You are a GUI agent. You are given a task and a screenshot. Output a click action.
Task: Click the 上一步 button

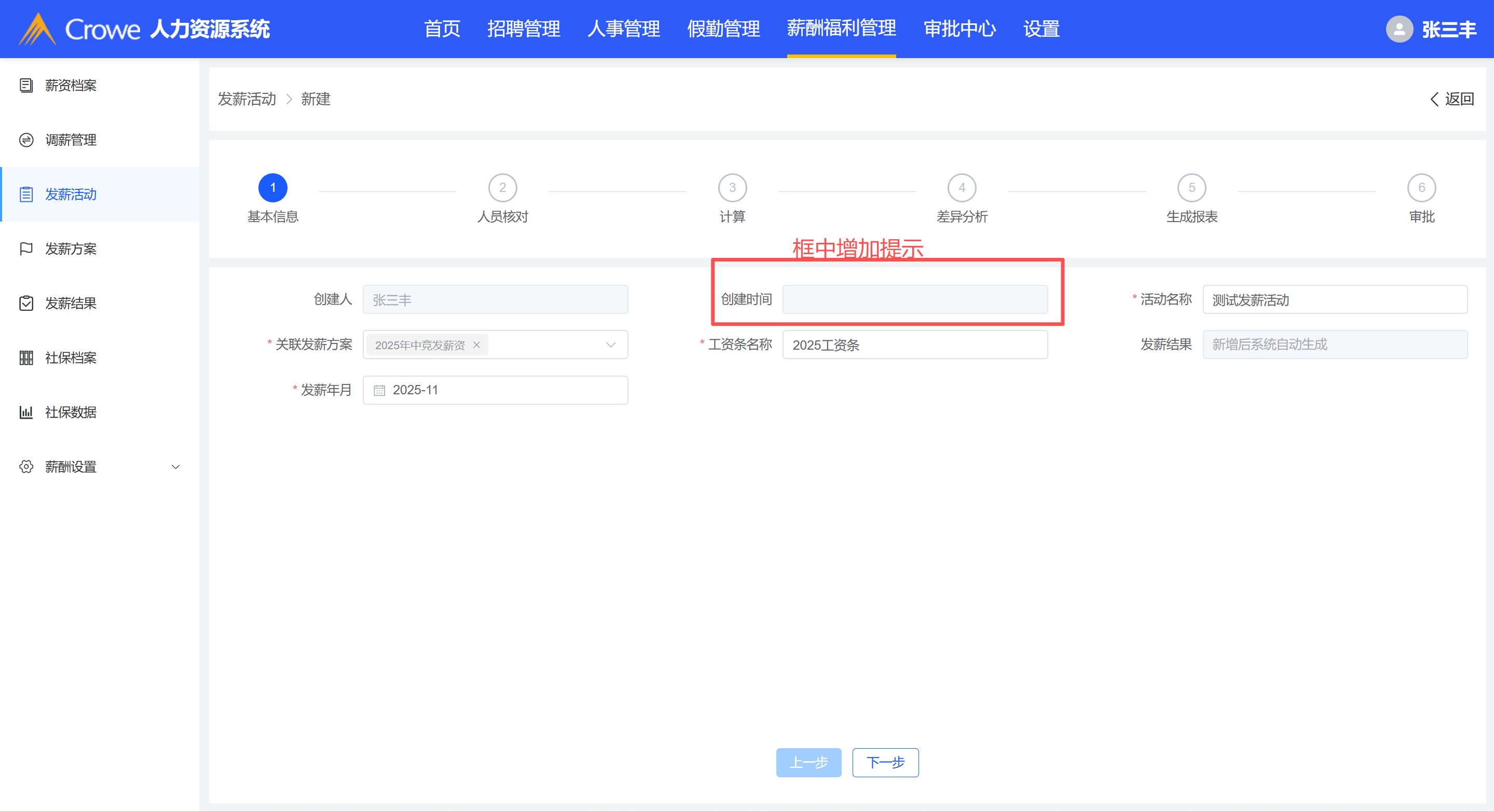coord(808,763)
